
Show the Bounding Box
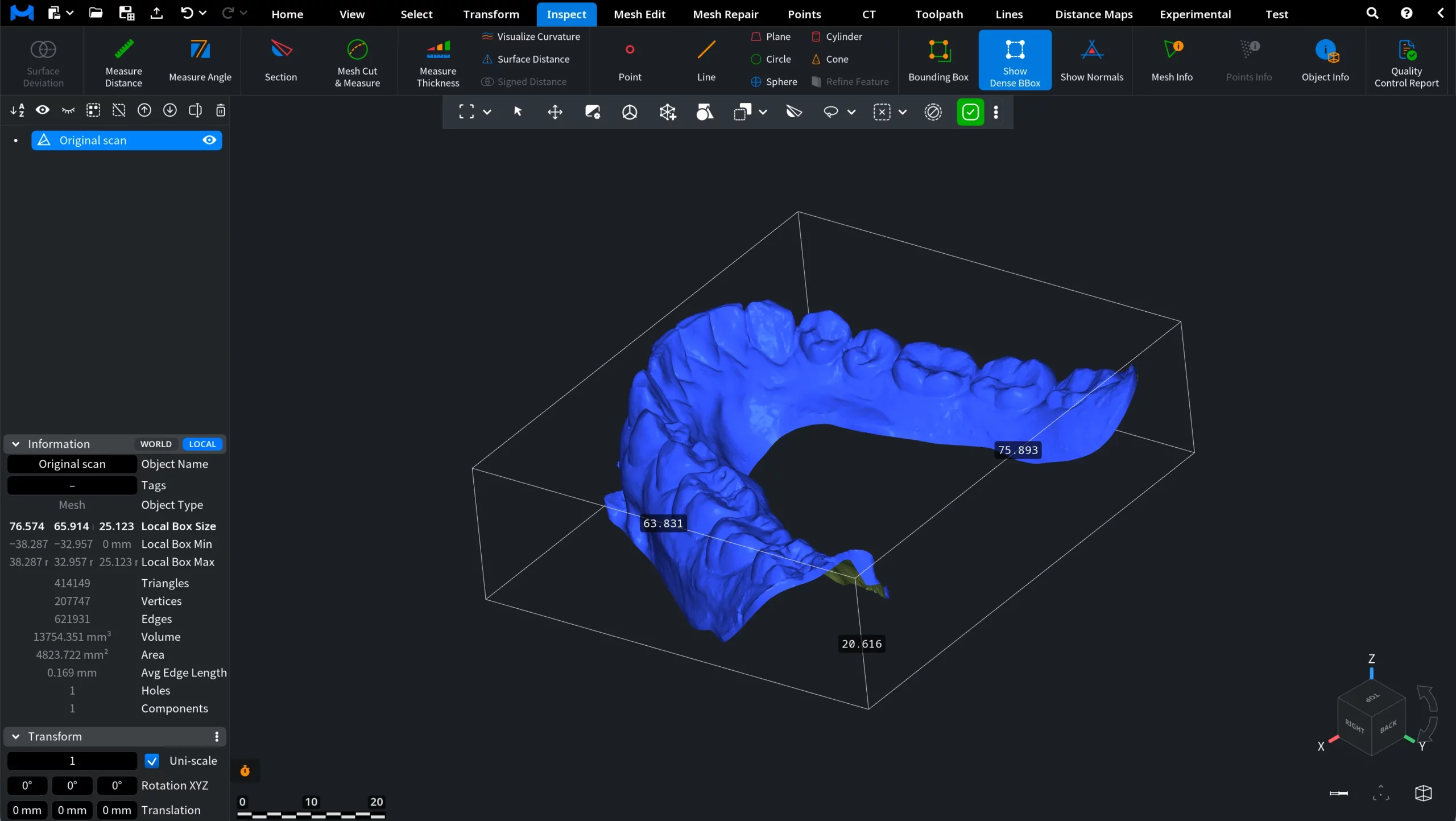(938, 61)
